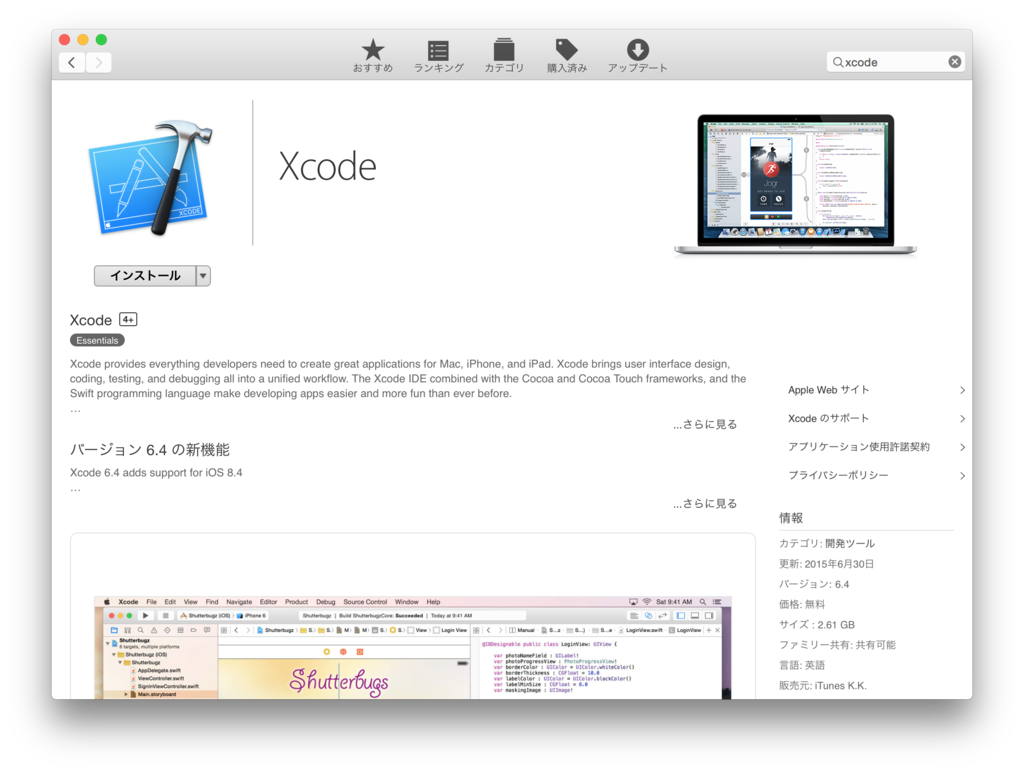Screen dimensions: 1024x773
Task: Click the Xcode 6.4 adds support text
Action: coord(156,473)
